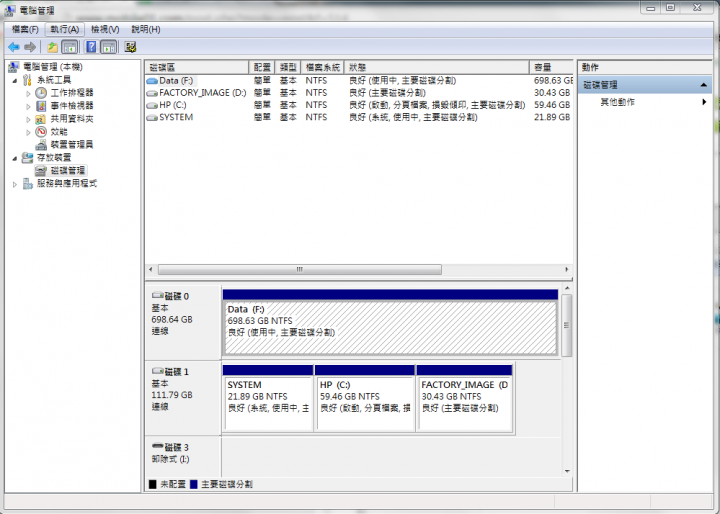Sort by the 磁碟區 column header
The height and width of the screenshot is (514, 720).
tap(197, 68)
